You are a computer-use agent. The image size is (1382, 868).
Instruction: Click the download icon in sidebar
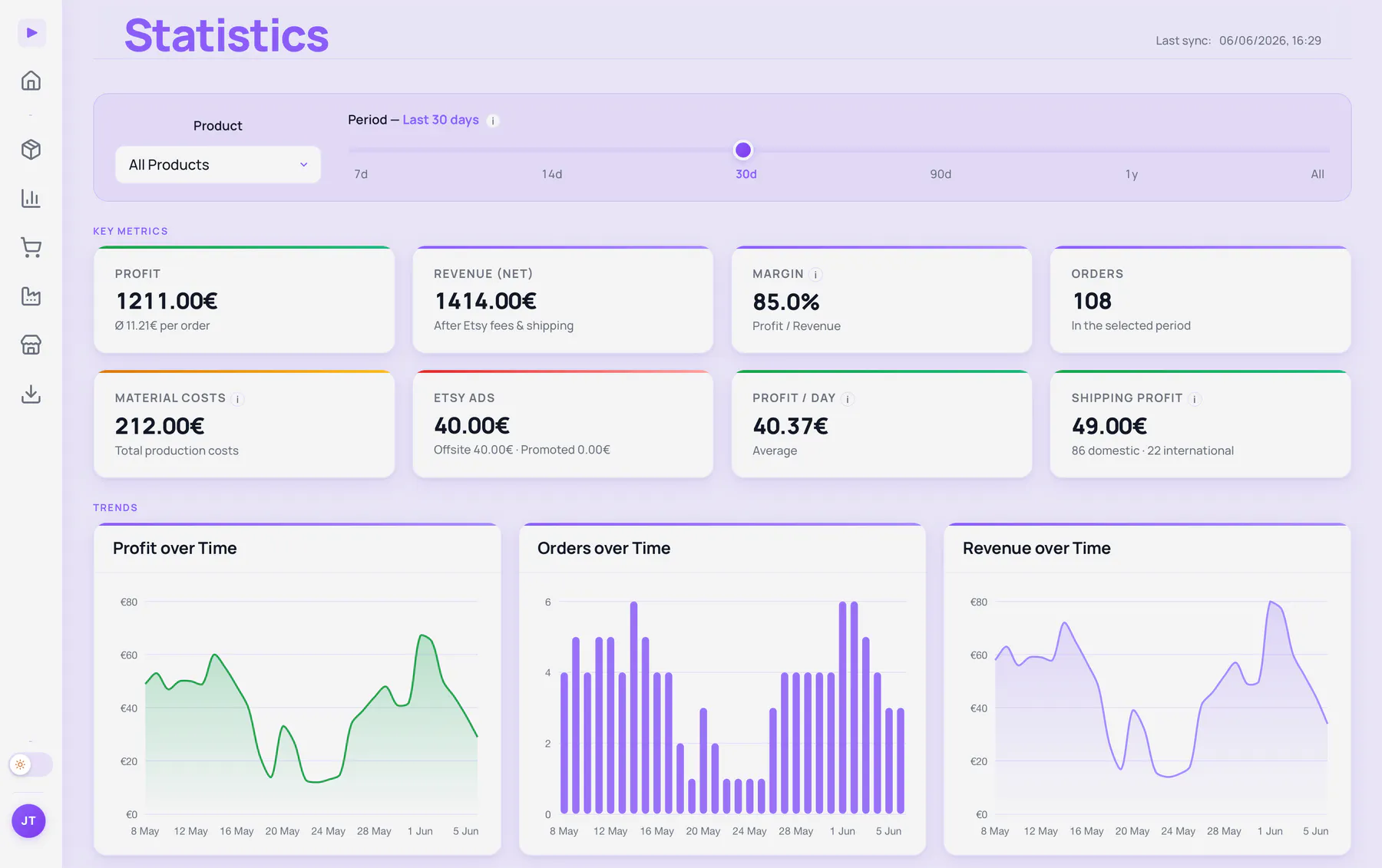point(31,394)
